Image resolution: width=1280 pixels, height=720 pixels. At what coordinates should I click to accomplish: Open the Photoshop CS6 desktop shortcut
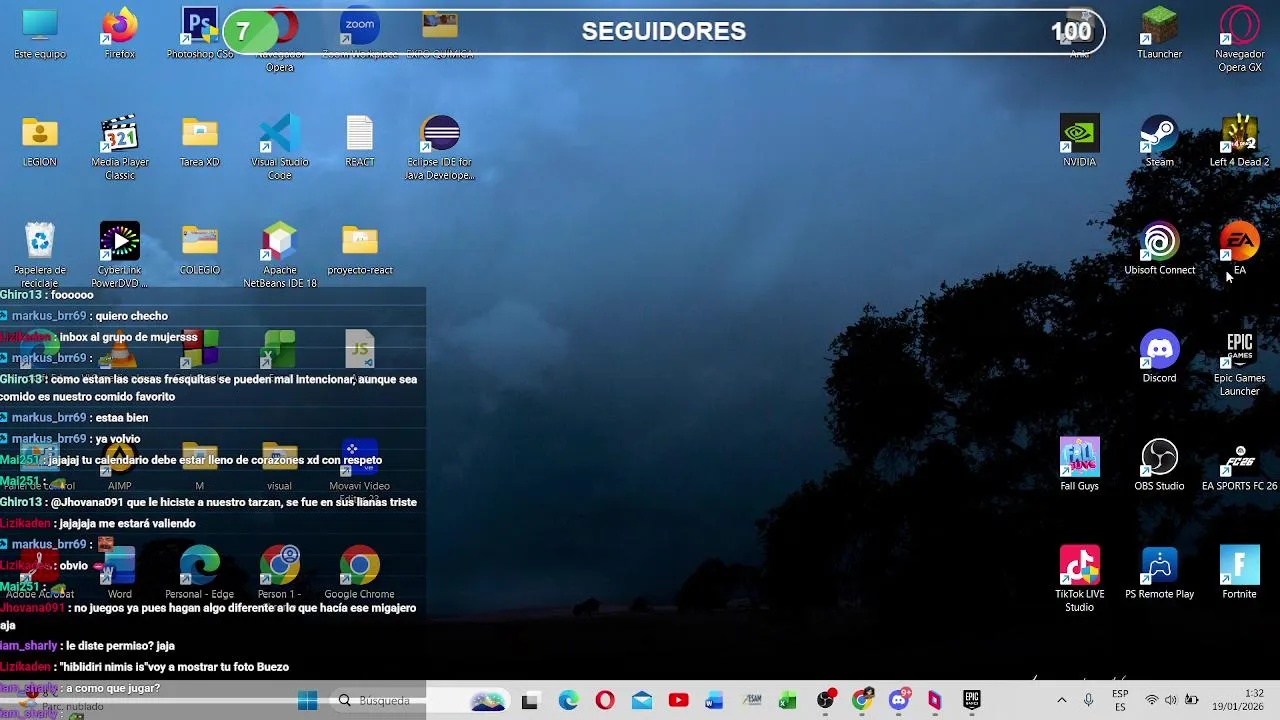click(200, 33)
